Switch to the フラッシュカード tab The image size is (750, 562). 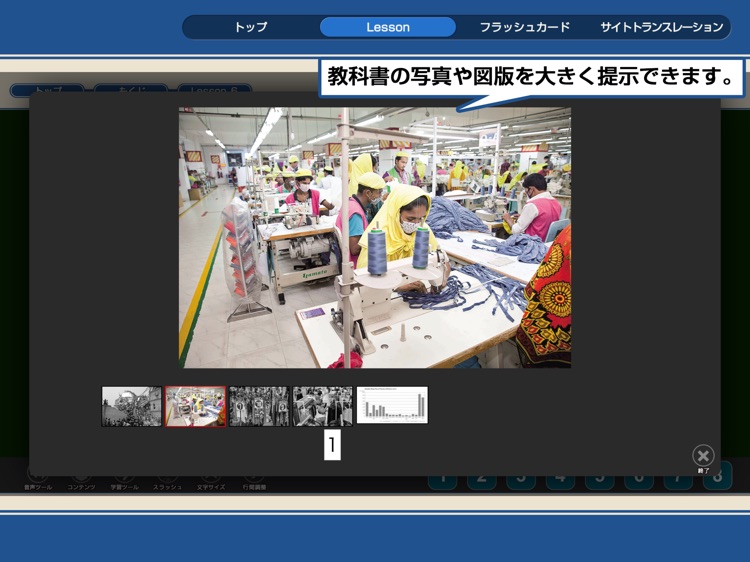(525, 27)
